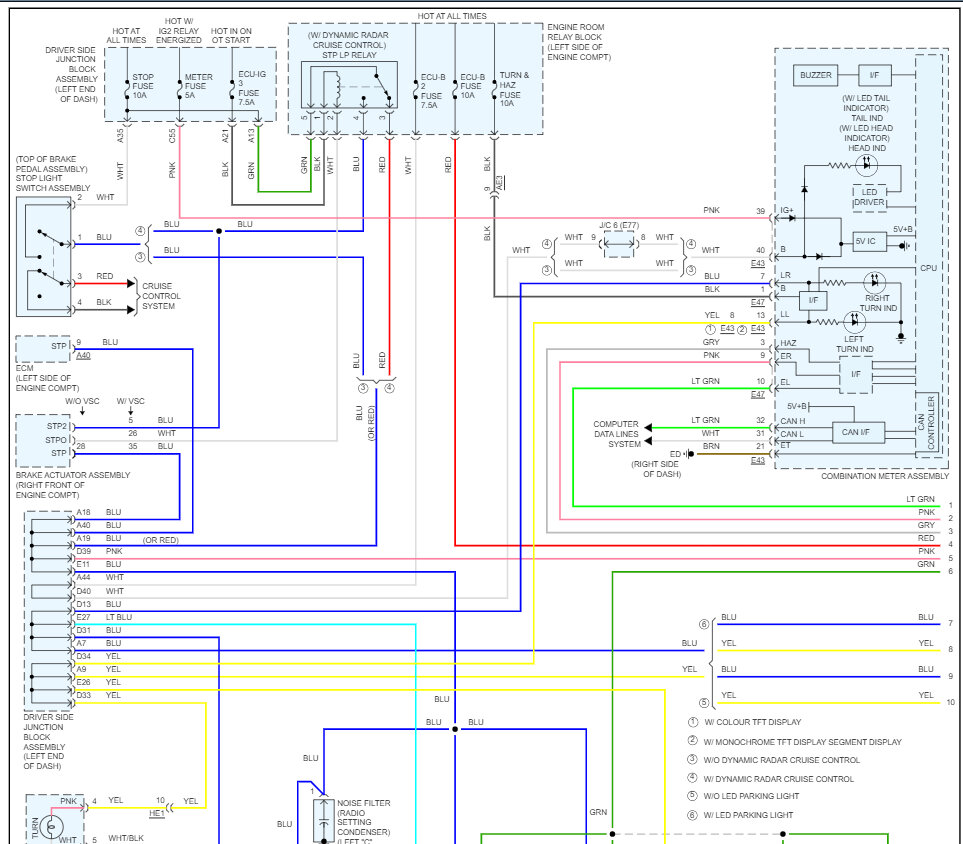Click the METER FUSE 5A label
The height and width of the screenshot is (844, 963).
pyautogui.click(x=198, y=86)
